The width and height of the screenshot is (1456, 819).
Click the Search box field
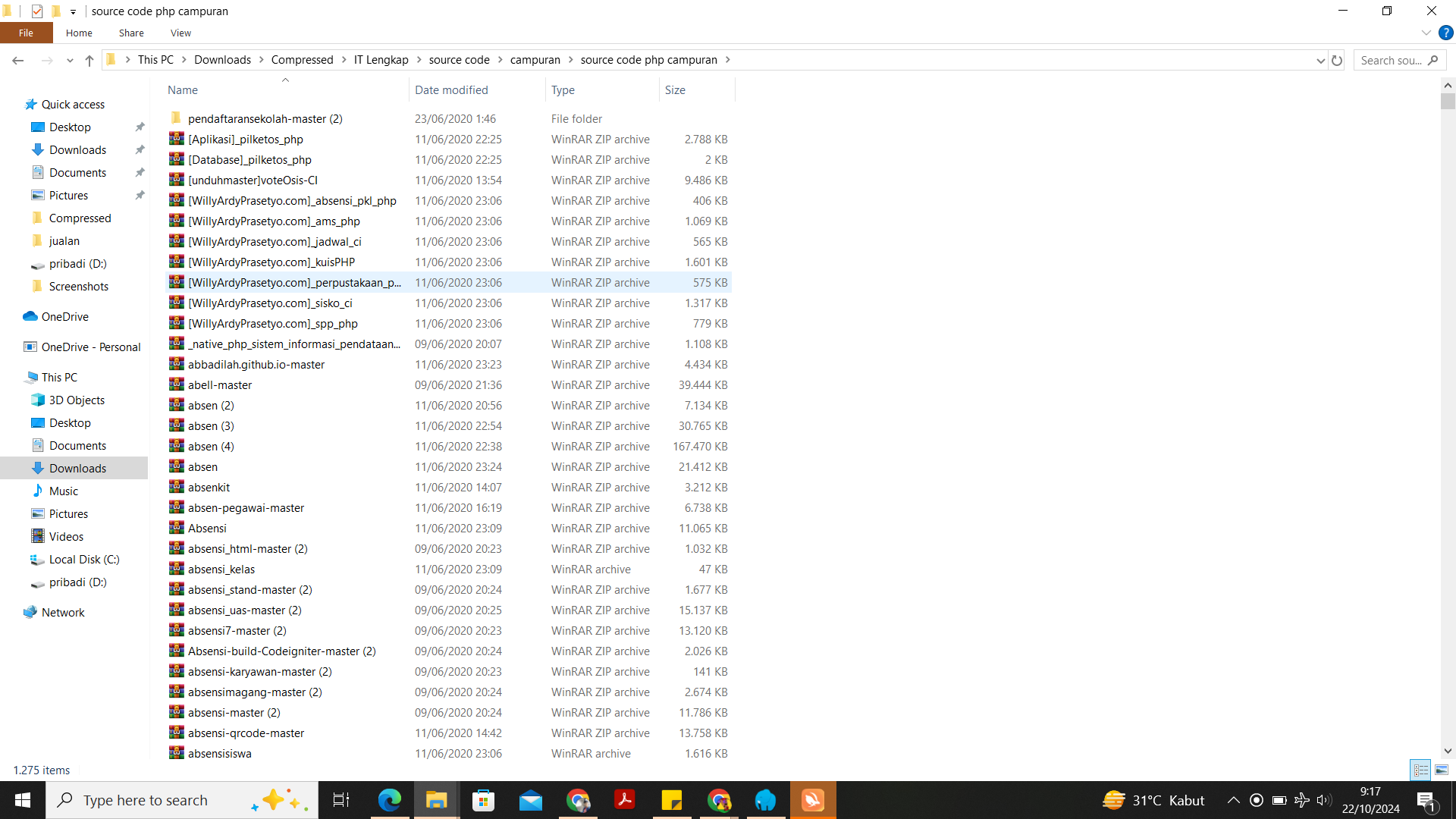(1392, 61)
